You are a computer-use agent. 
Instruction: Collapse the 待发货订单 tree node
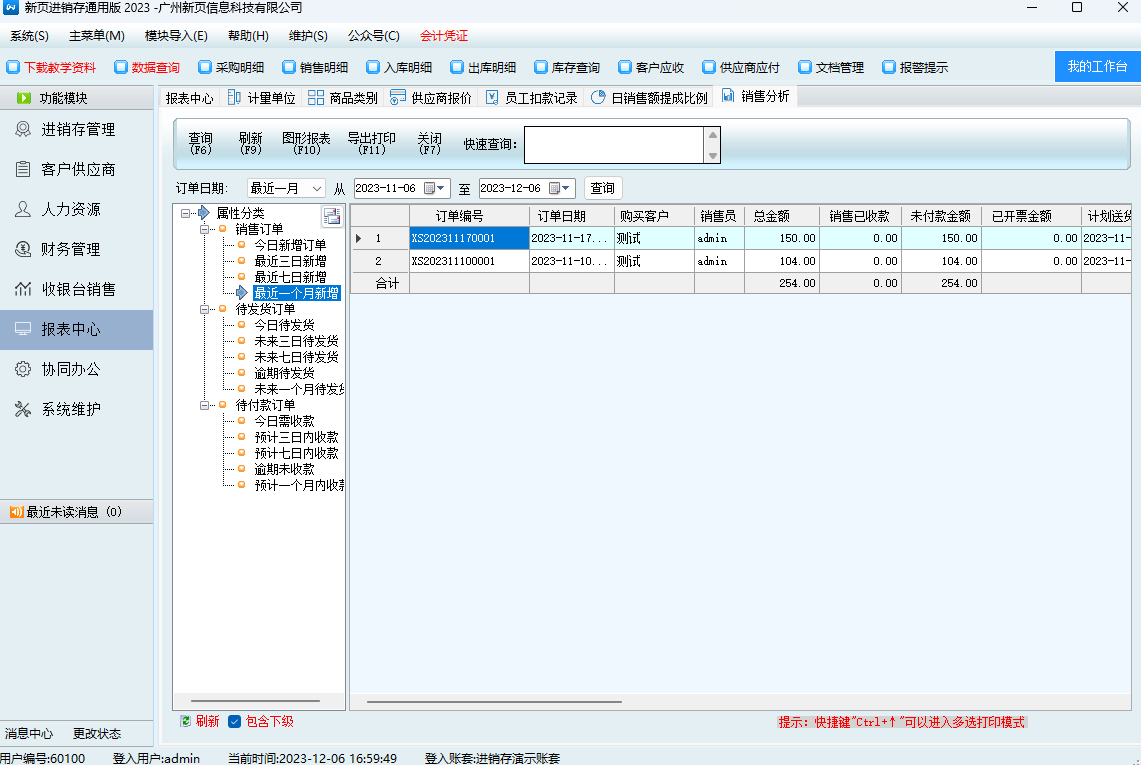204,309
